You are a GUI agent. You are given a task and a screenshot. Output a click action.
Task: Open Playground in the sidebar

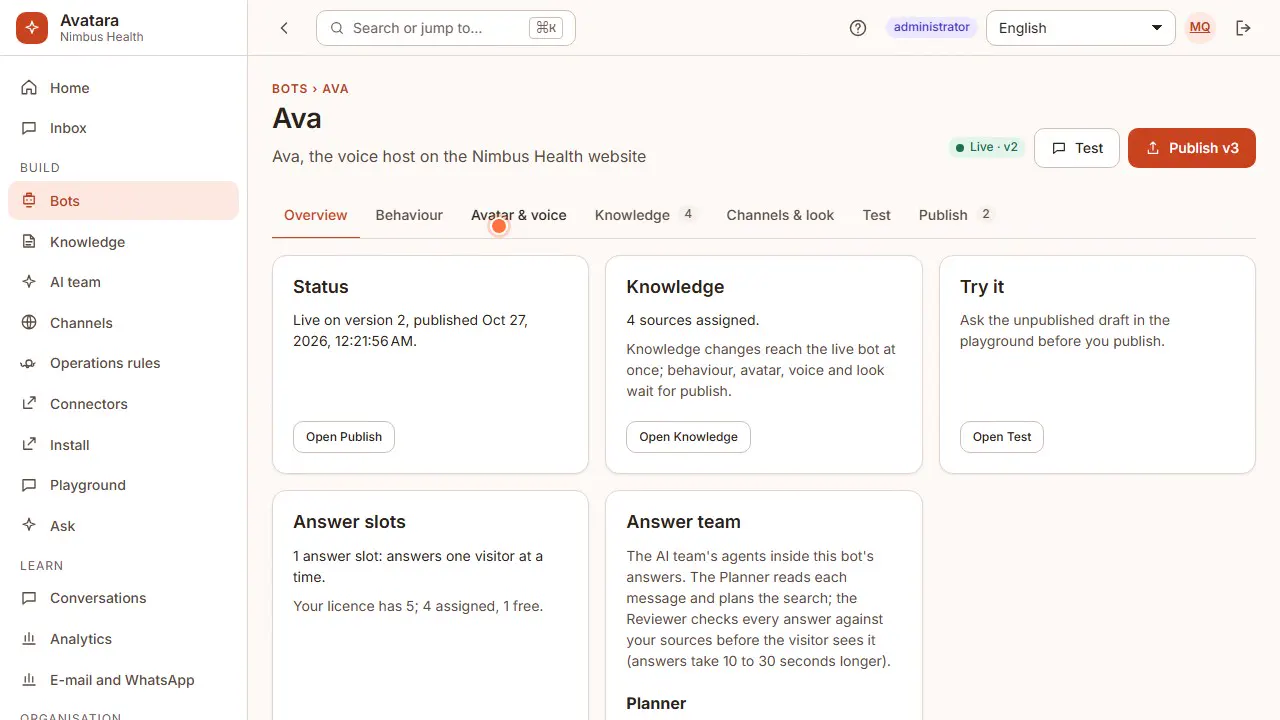point(123,485)
